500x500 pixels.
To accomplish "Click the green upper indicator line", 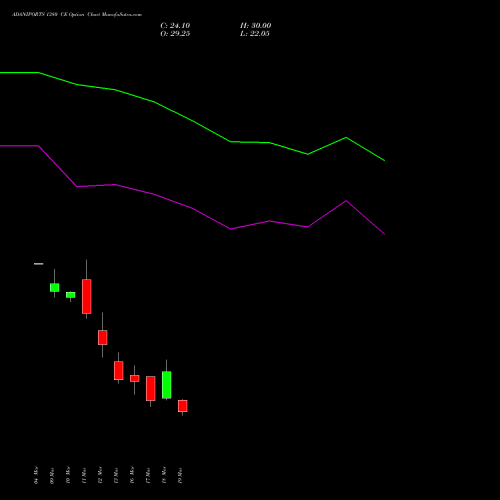I will [x=192, y=120].
